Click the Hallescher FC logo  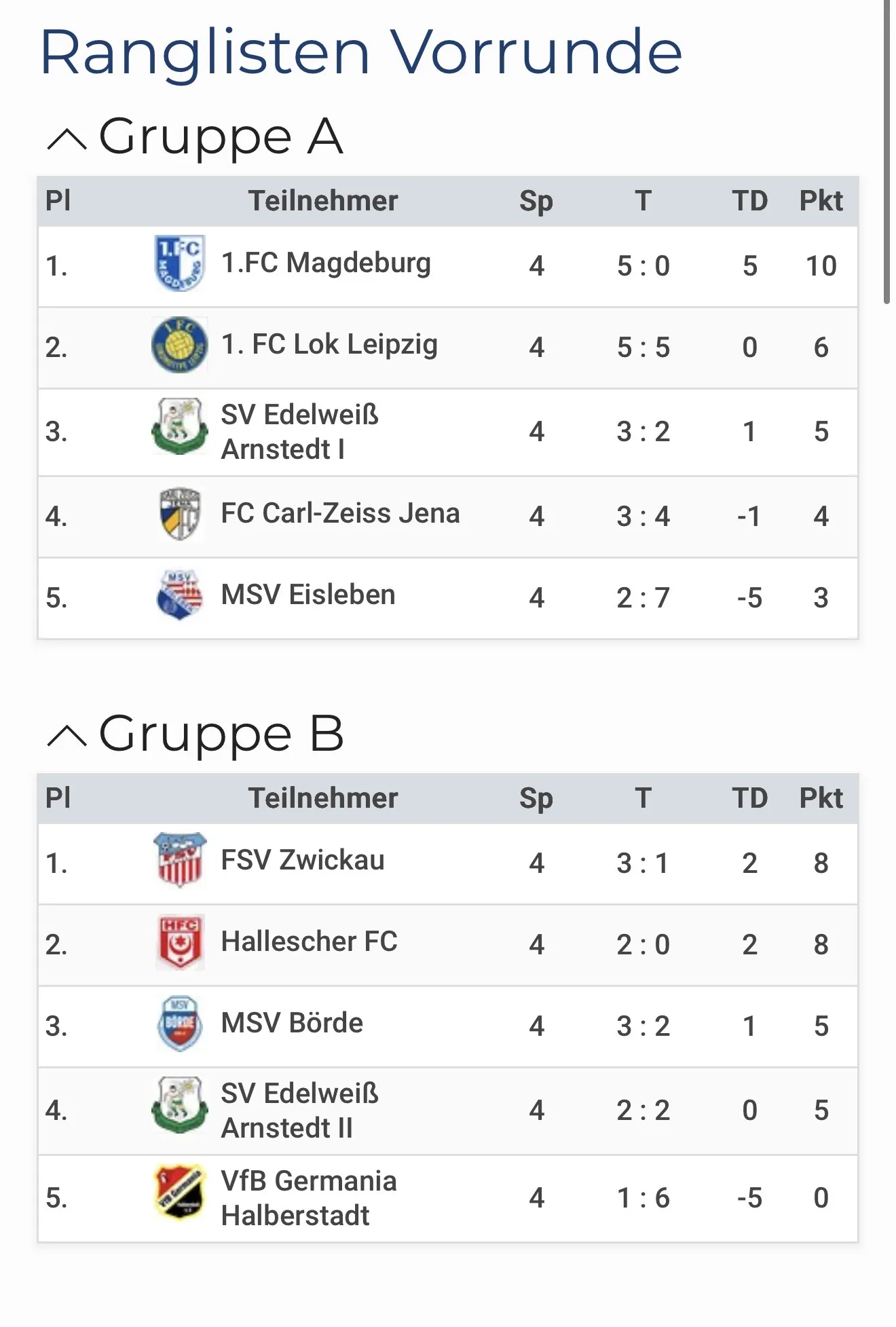tap(179, 942)
